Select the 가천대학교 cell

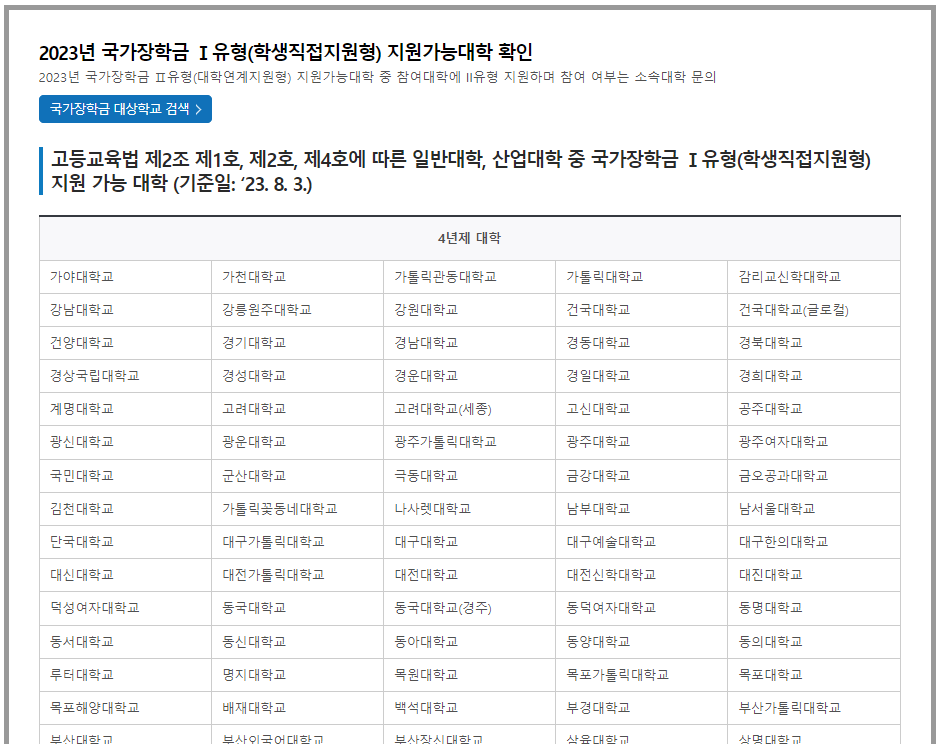pyautogui.click(x=297, y=277)
